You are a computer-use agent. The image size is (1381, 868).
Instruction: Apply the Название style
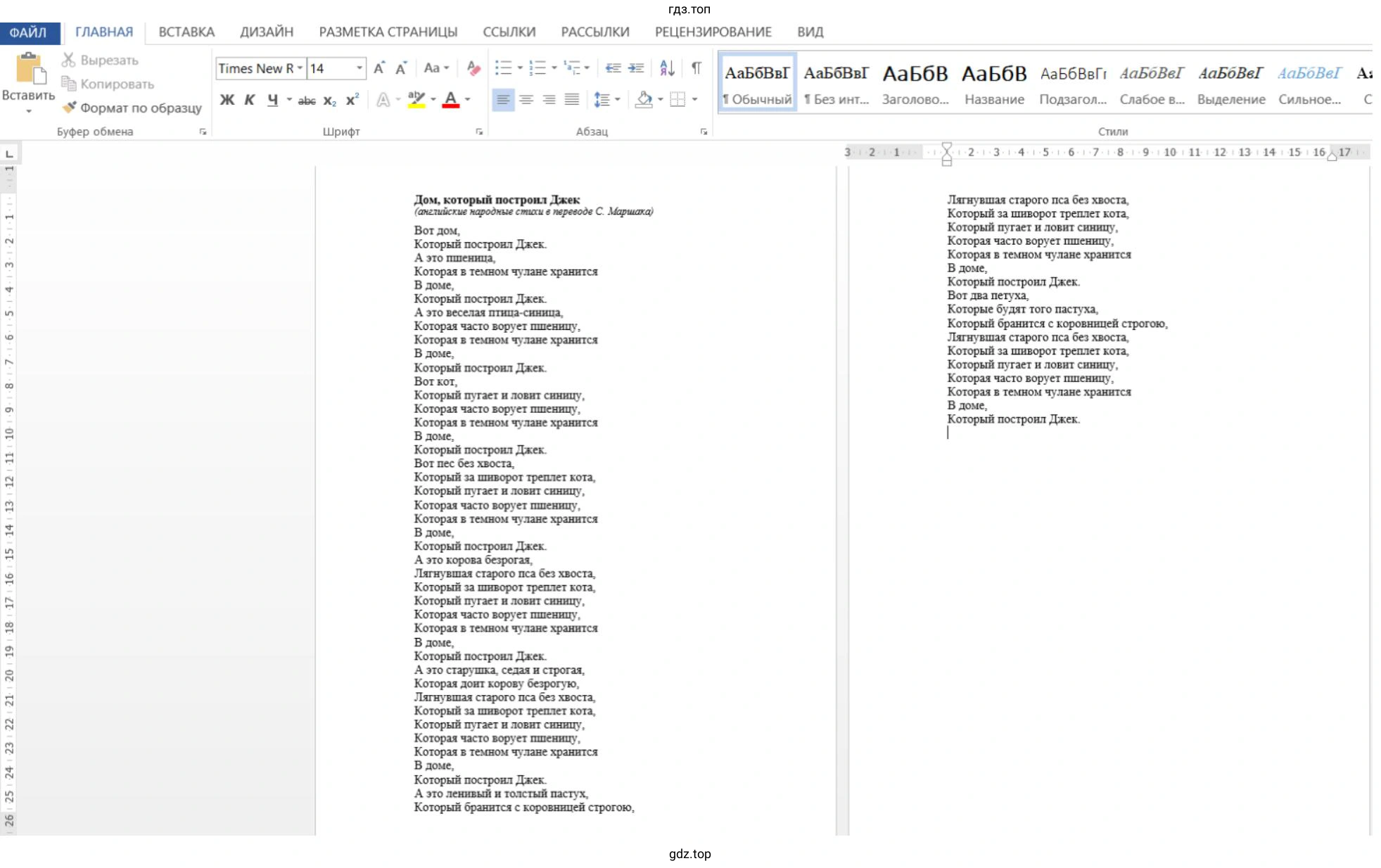(x=994, y=83)
